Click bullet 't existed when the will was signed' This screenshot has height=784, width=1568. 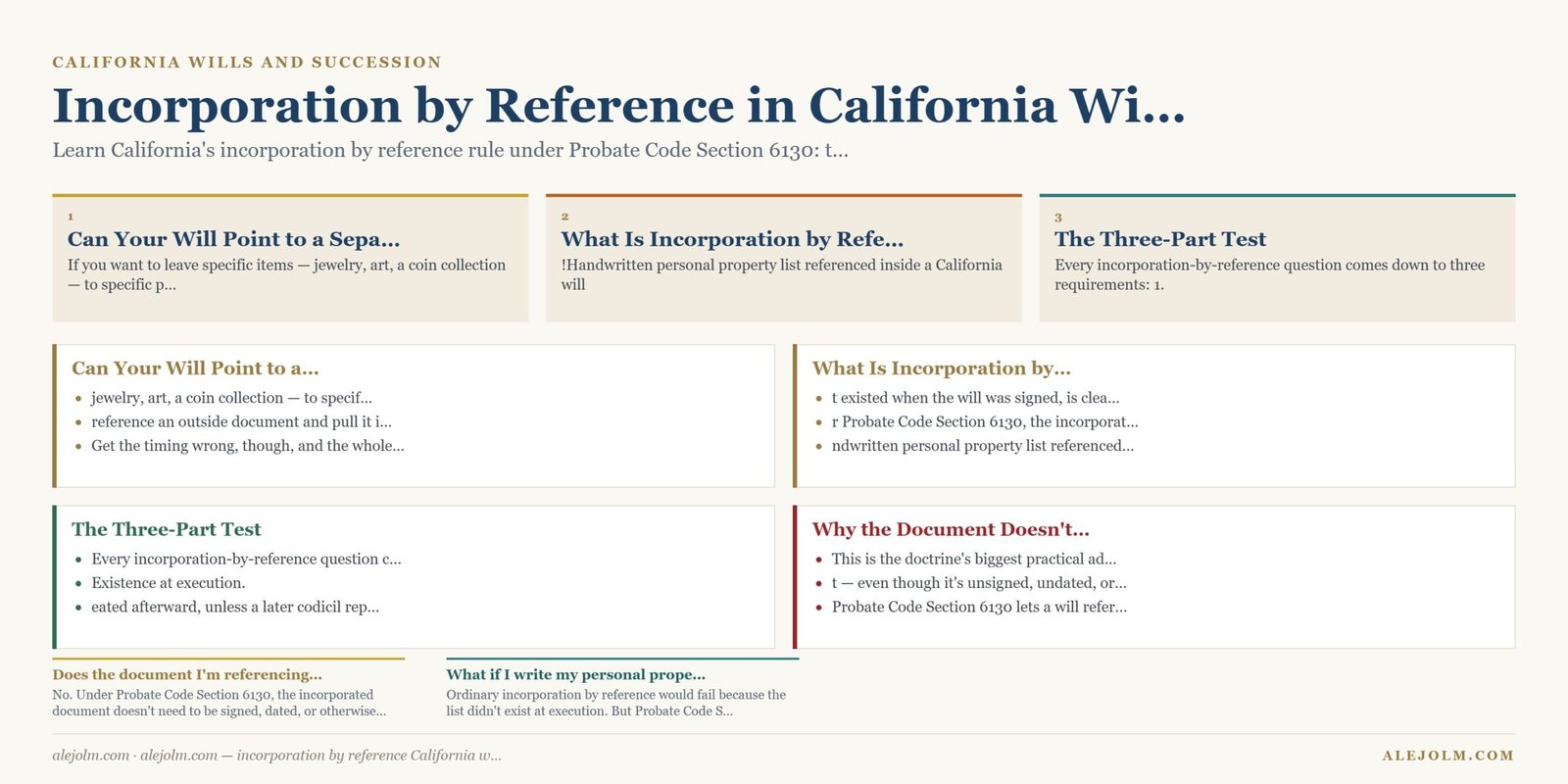975,398
